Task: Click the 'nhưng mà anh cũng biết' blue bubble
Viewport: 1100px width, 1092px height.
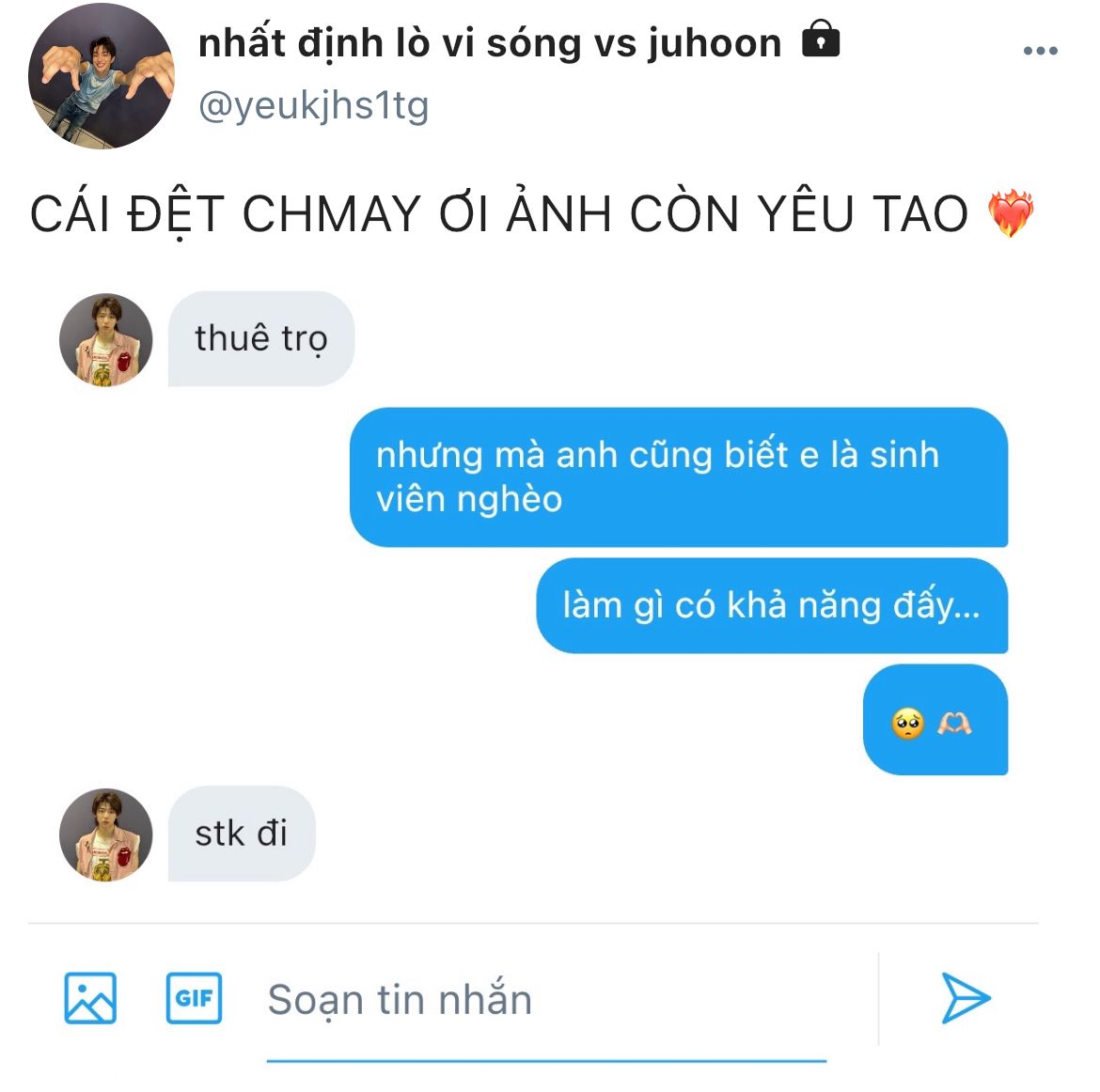Action: [x=679, y=476]
